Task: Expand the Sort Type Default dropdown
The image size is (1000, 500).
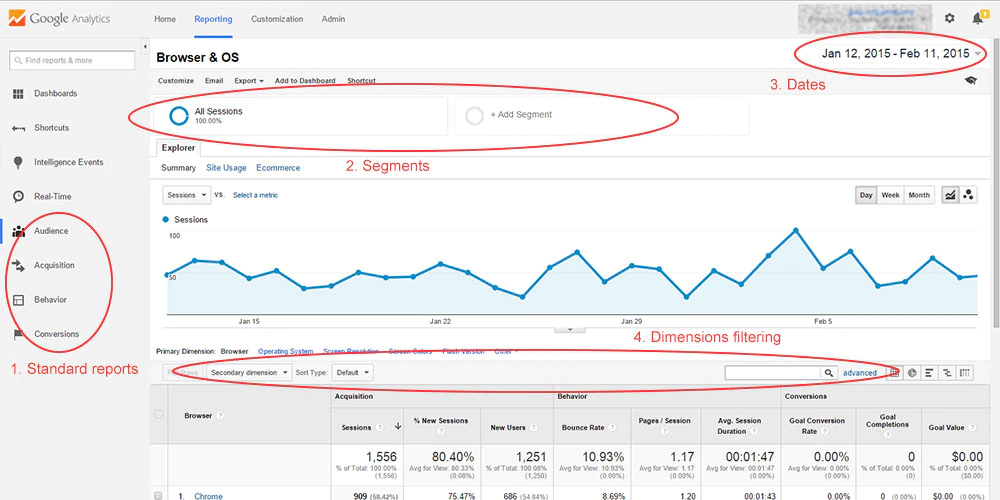Action: 353,373
